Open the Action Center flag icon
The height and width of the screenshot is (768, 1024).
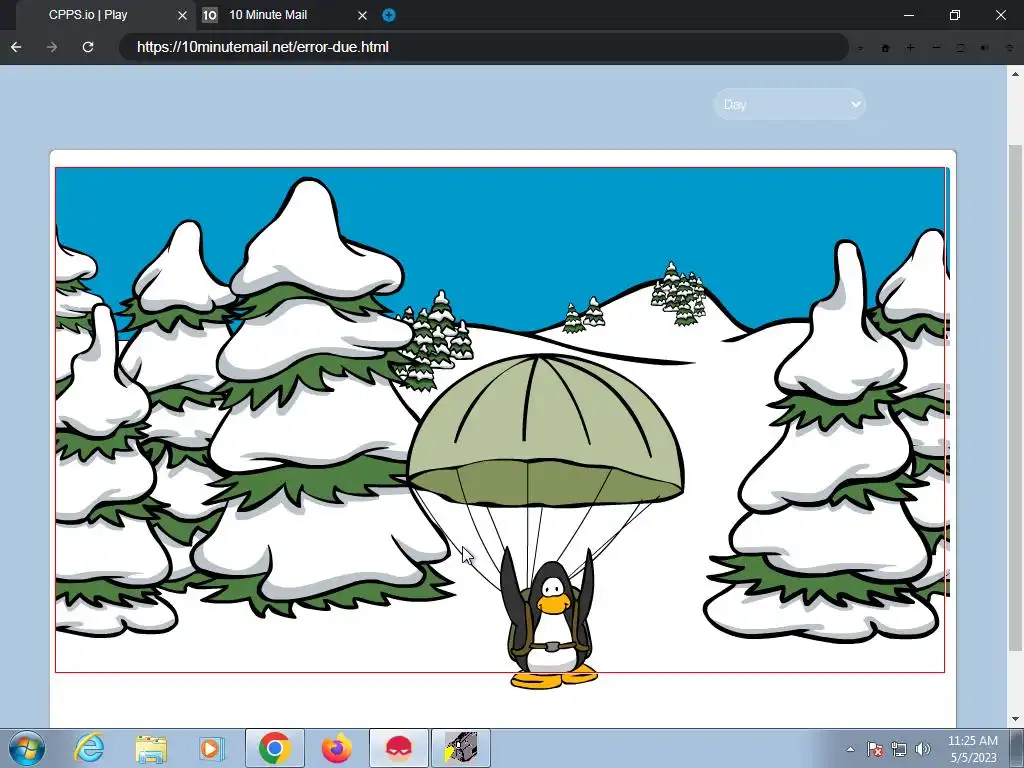875,749
